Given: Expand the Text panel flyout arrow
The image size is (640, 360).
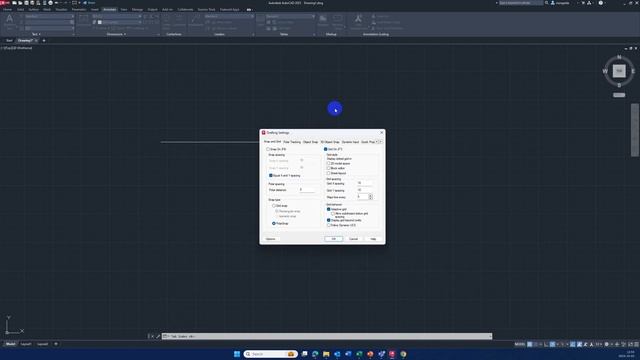Looking at the screenshot, I should pos(40,34).
